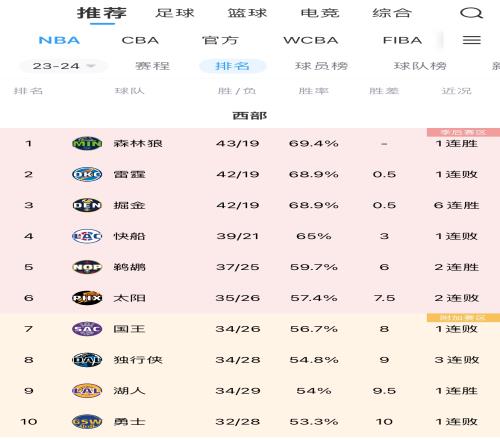
Task: Click the Clippers LAC team logo
Action: tap(87, 236)
